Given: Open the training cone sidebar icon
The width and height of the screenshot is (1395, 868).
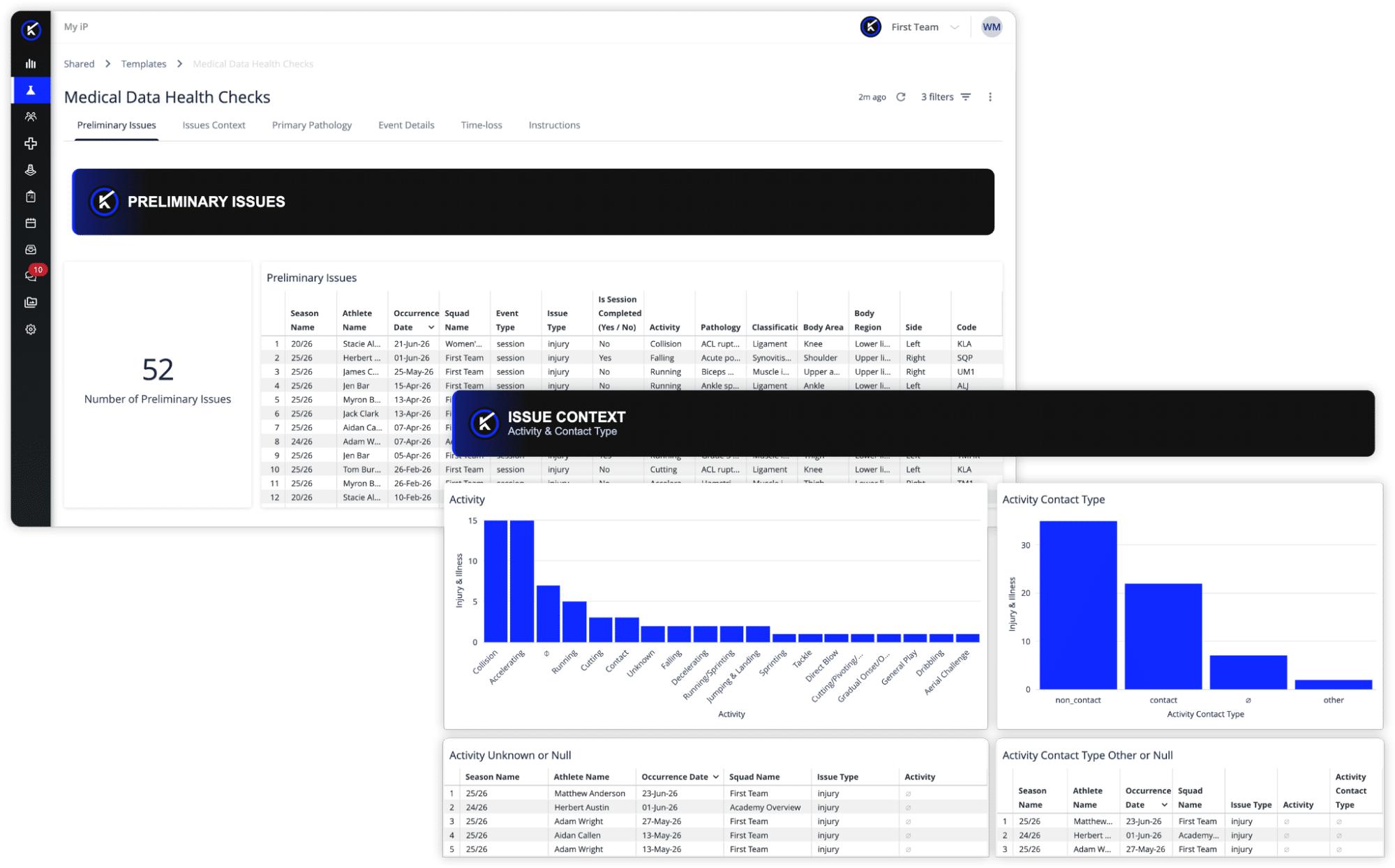Looking at the screenshot, I should click(x=31, y=170).
